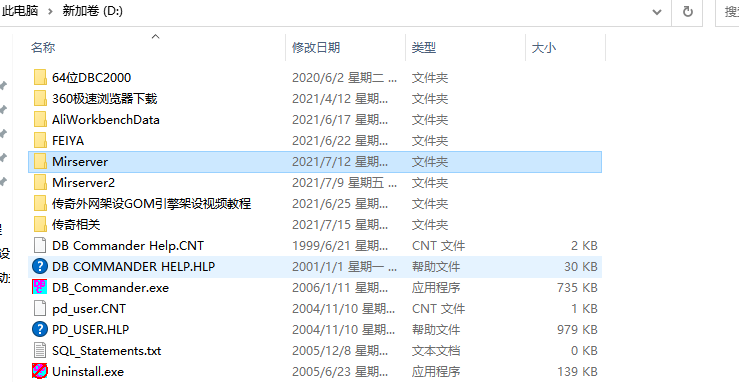Click the 此电脑 breadcrumb
The width and height of the screenshot is (739, 382).
pos(20,11)
